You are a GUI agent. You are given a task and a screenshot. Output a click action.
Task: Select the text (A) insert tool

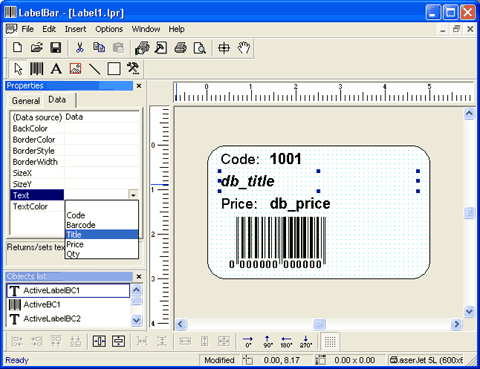coord(56,69)
